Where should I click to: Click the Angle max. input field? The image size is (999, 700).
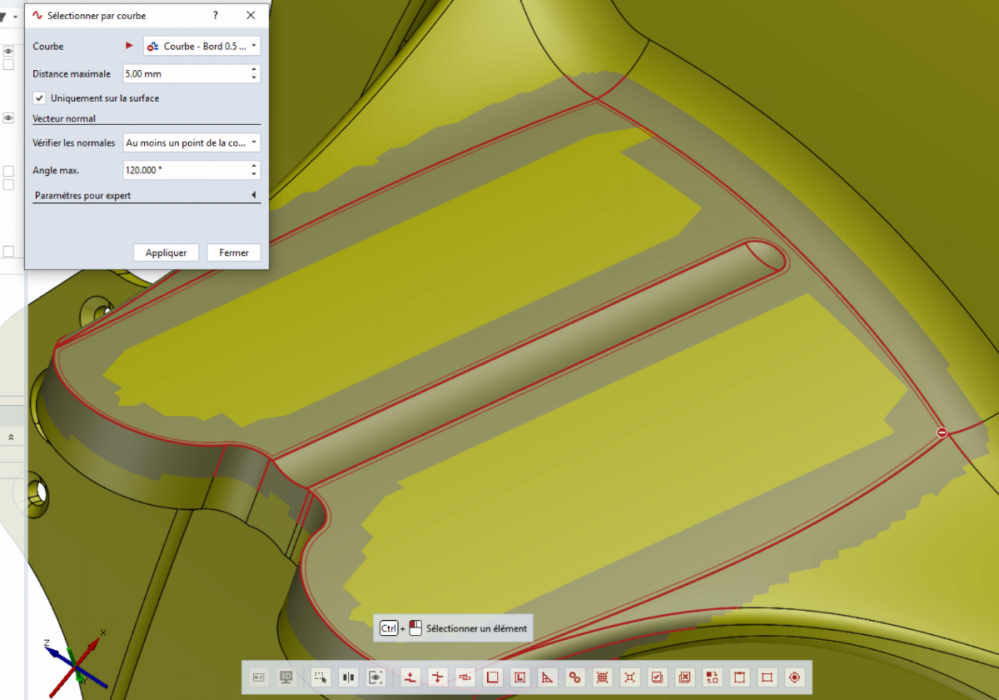pyautogui.click(x=185, y=170)
